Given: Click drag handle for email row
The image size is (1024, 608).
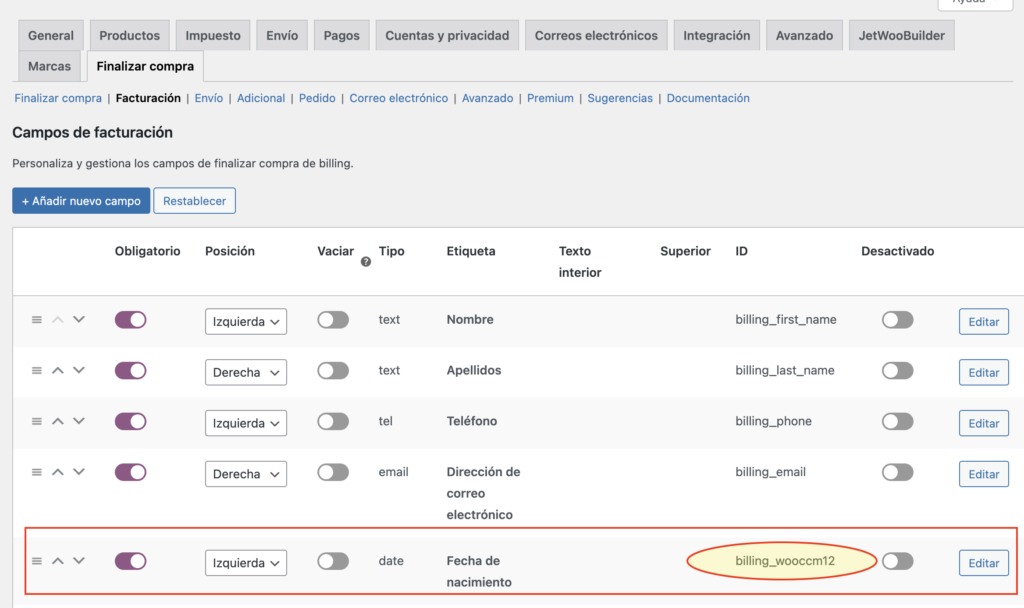Looking at the screenshot, I should (37, 472).
